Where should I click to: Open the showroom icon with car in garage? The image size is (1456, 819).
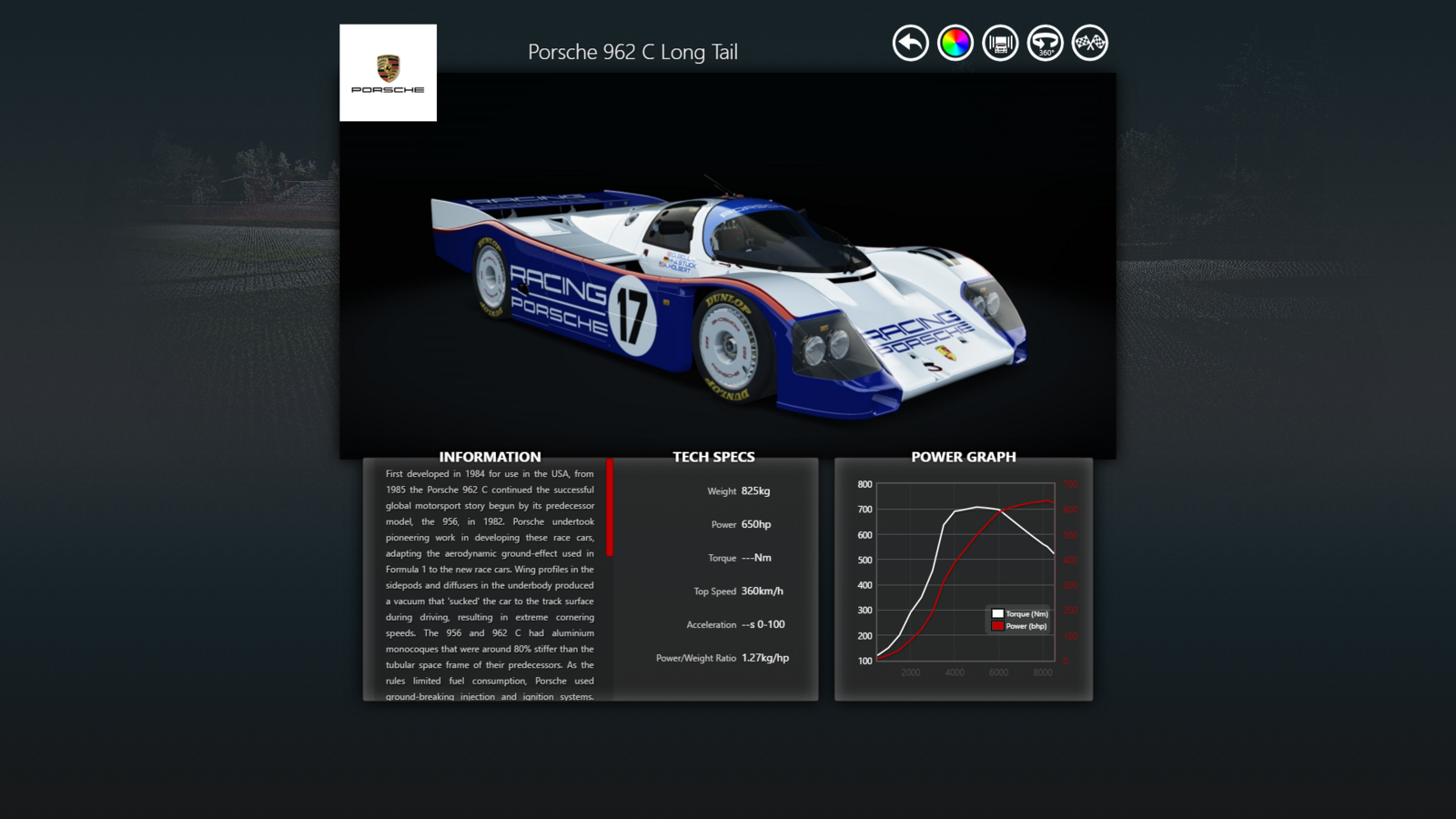(1000, 43)
